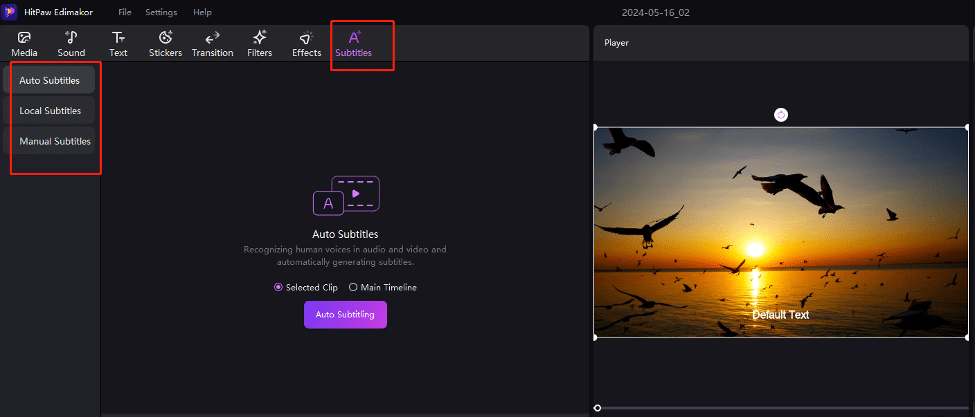977x418 pixels.
Task: Select the Selected Clip radio option
Action: tap(279, 287)
